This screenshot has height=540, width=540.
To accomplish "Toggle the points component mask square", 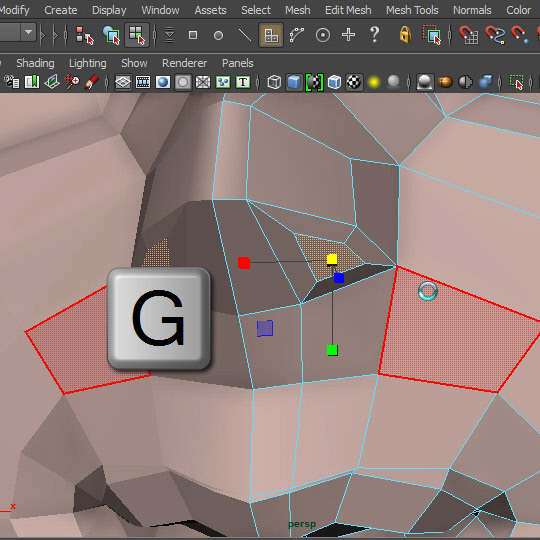I will coord(193,35).
